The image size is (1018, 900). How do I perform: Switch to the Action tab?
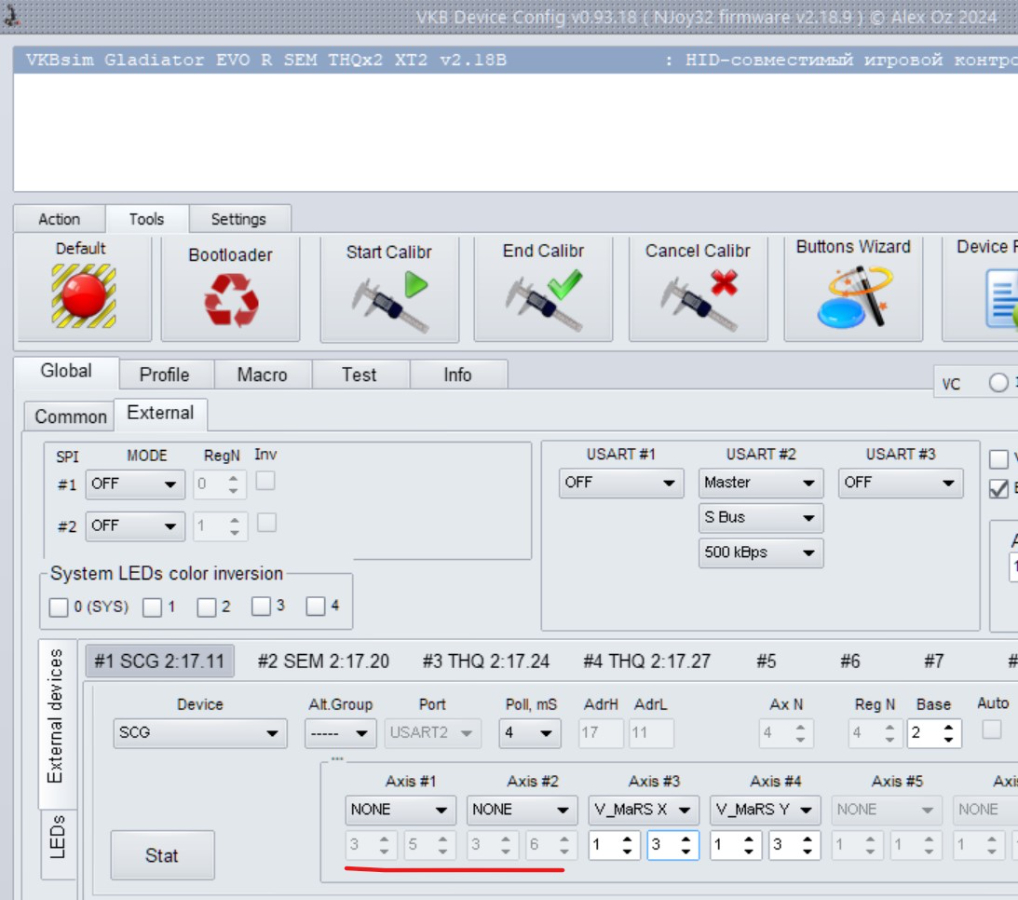(59, 219)
